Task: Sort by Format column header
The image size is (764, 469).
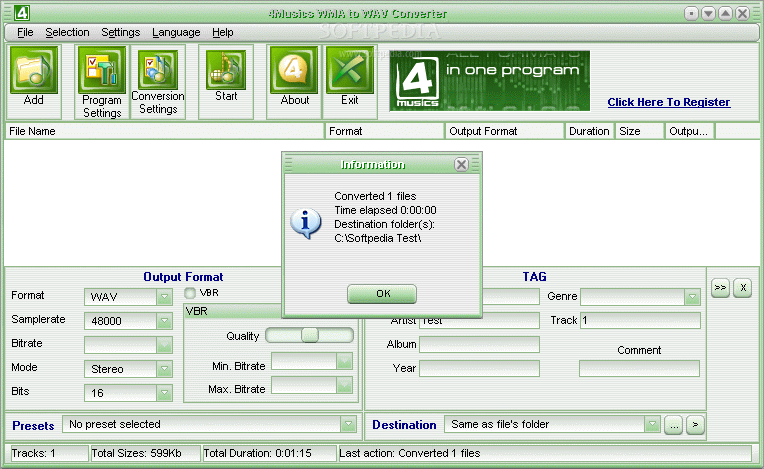Action: [x=385, y=131]
